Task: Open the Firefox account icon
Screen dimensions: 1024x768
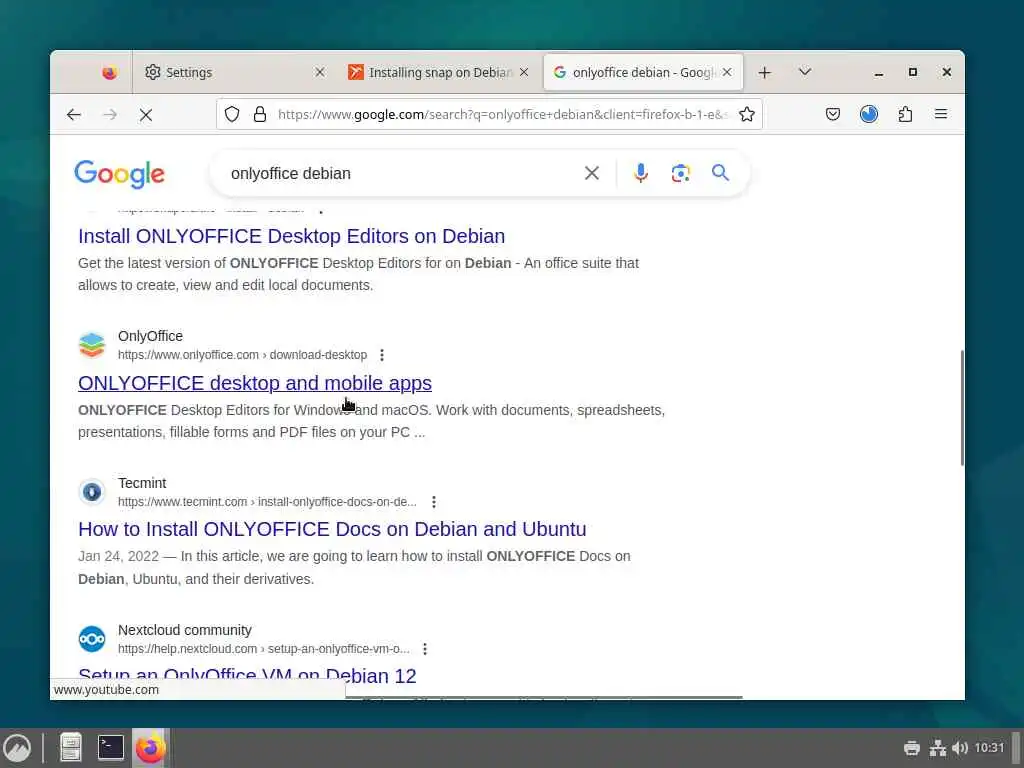Action: point(869,114)
